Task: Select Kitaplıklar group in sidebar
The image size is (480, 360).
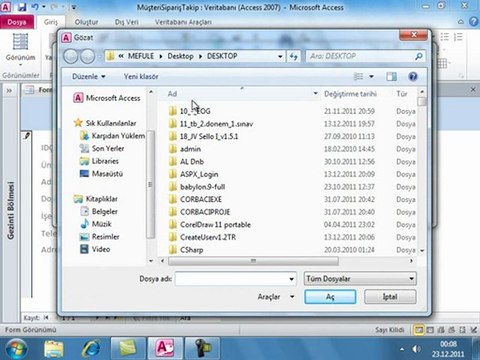Action: pyautogui.click(x=96, y=199)
